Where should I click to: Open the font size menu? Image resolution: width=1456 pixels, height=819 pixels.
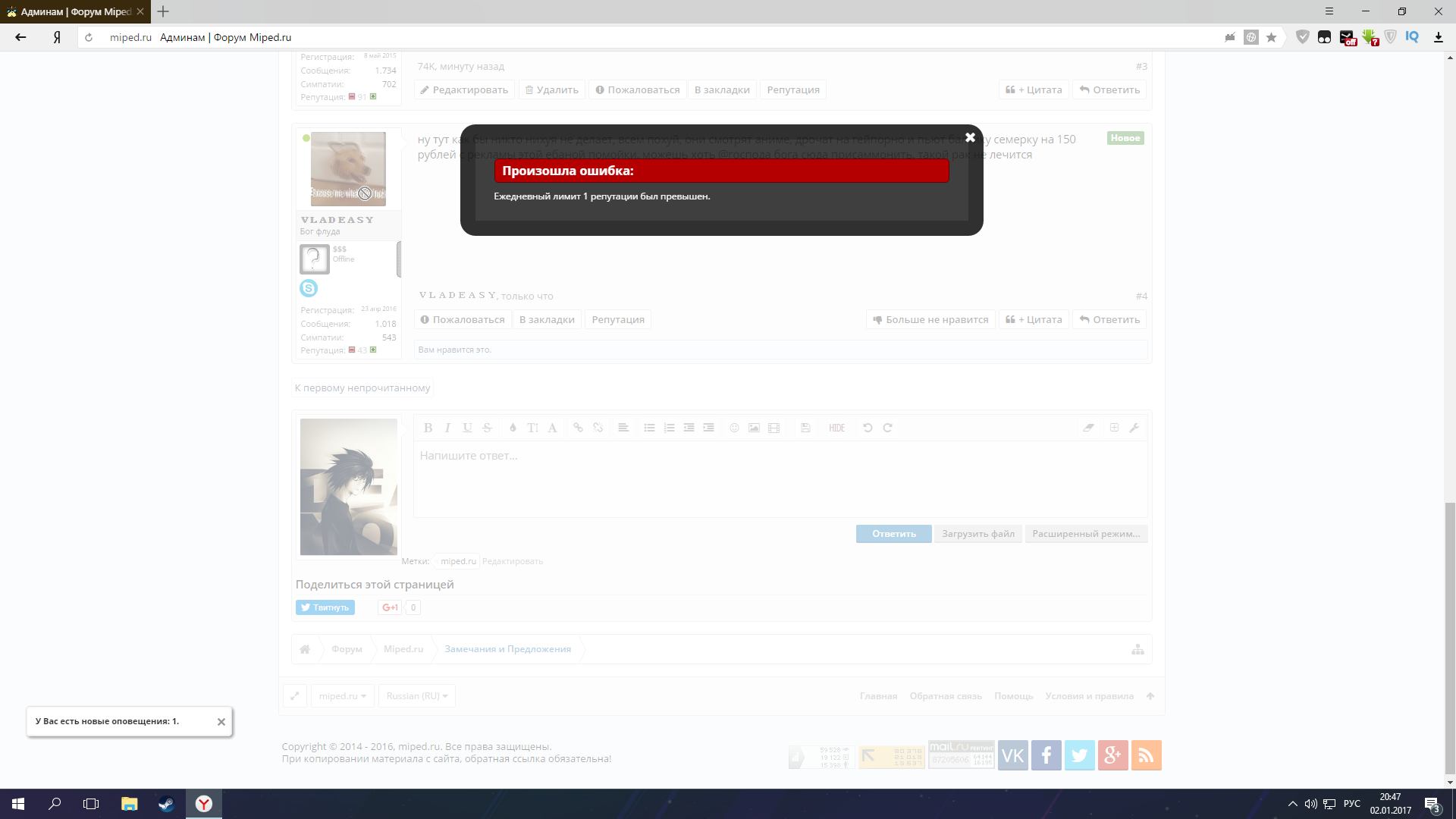[532, 428]
